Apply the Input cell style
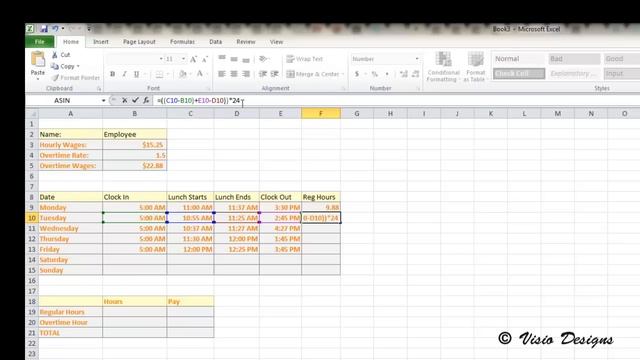The height and width of the screenshot is (360, 640). pyautogui.click(x=622, y=73)
